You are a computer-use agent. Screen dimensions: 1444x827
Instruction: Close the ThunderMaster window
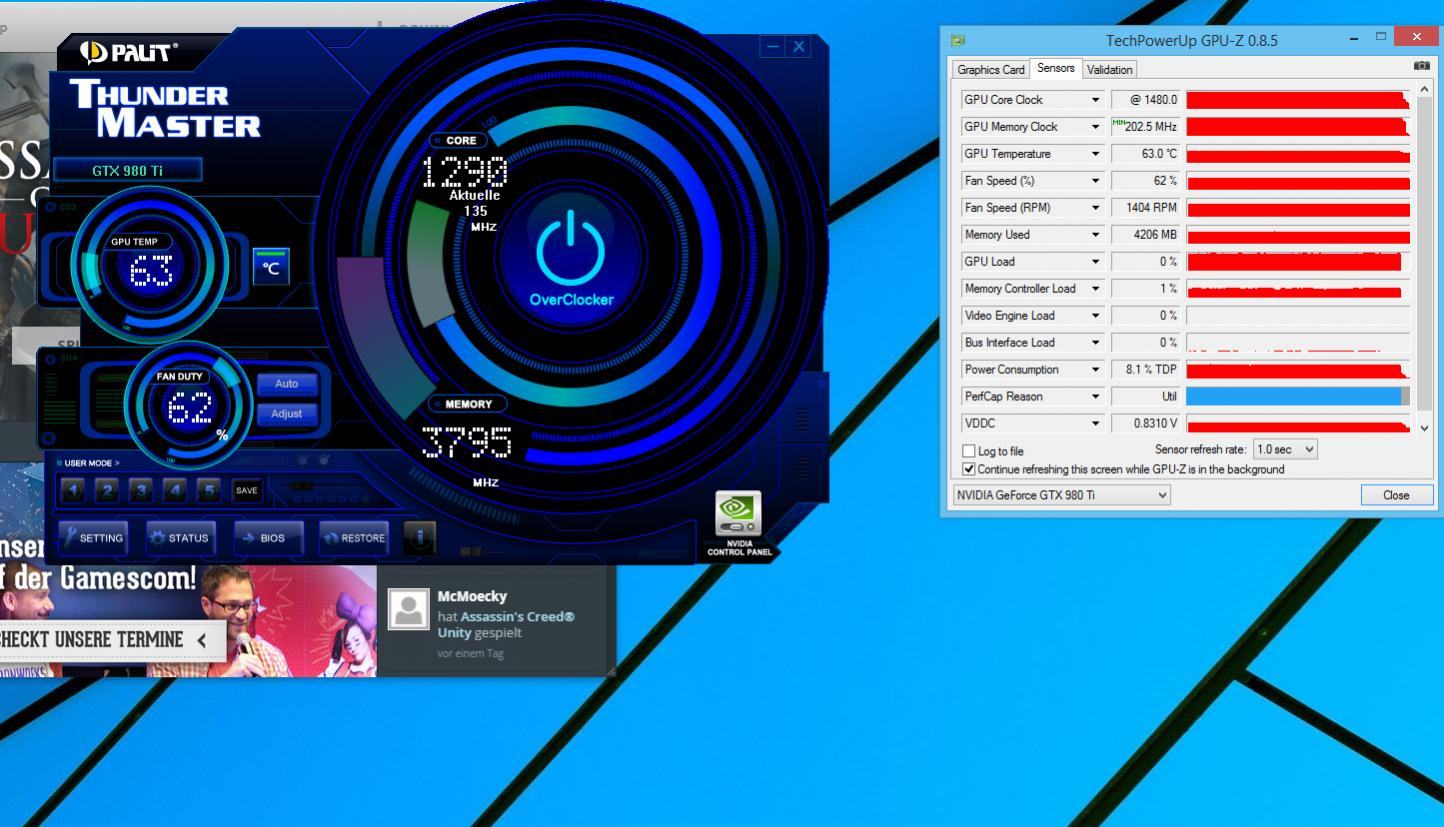798,47
